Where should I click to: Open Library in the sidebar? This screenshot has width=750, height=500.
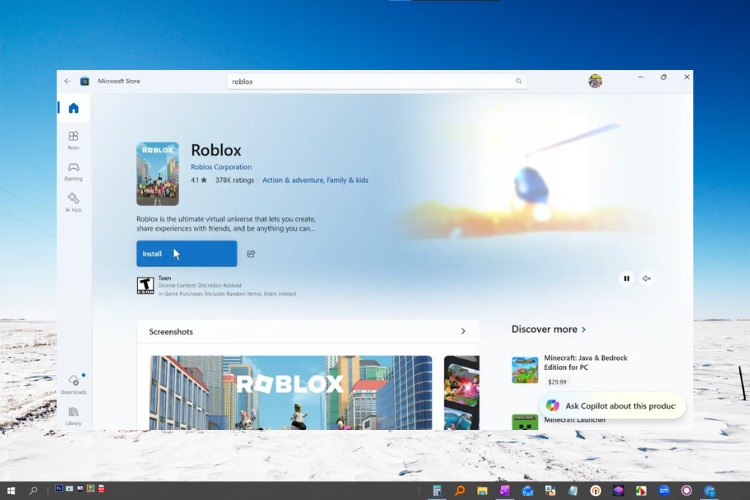tap(73, 416)
